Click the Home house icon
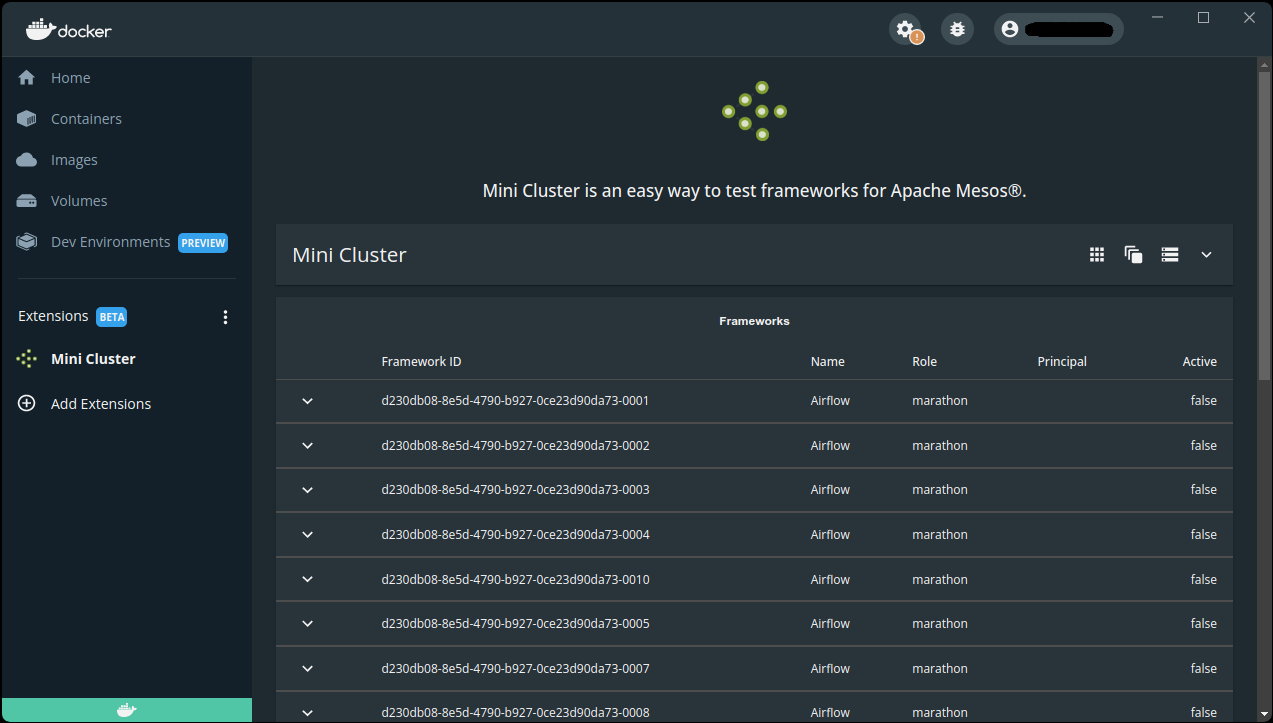Viewport: 1273px width, 723px height. (x=27, y=78)
